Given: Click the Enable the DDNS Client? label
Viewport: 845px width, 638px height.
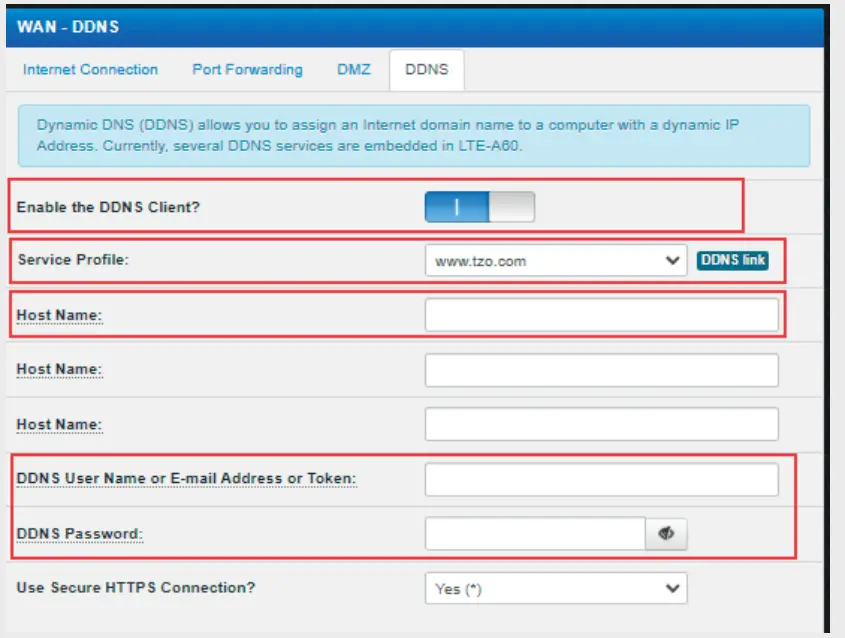Looking at the screenshot, I should pos(108,207).
